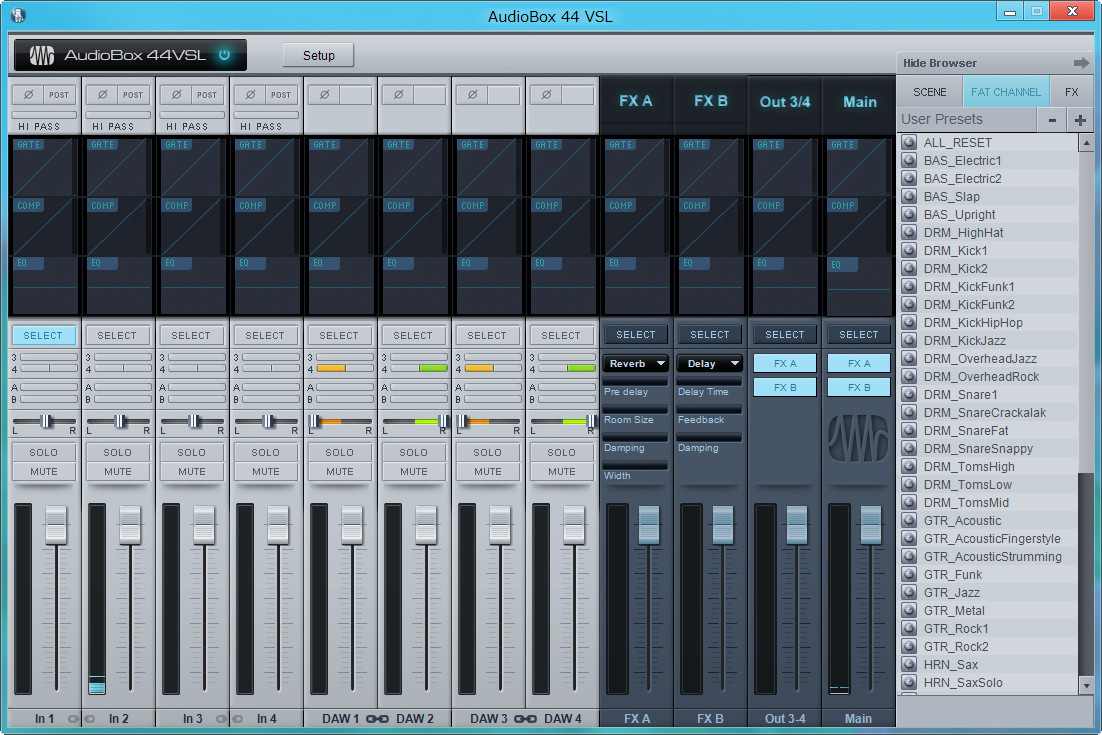The height and width of the screenshot is (735, 1102).
Task: Switch to the SCENE tab
Action: coord(930,92)
